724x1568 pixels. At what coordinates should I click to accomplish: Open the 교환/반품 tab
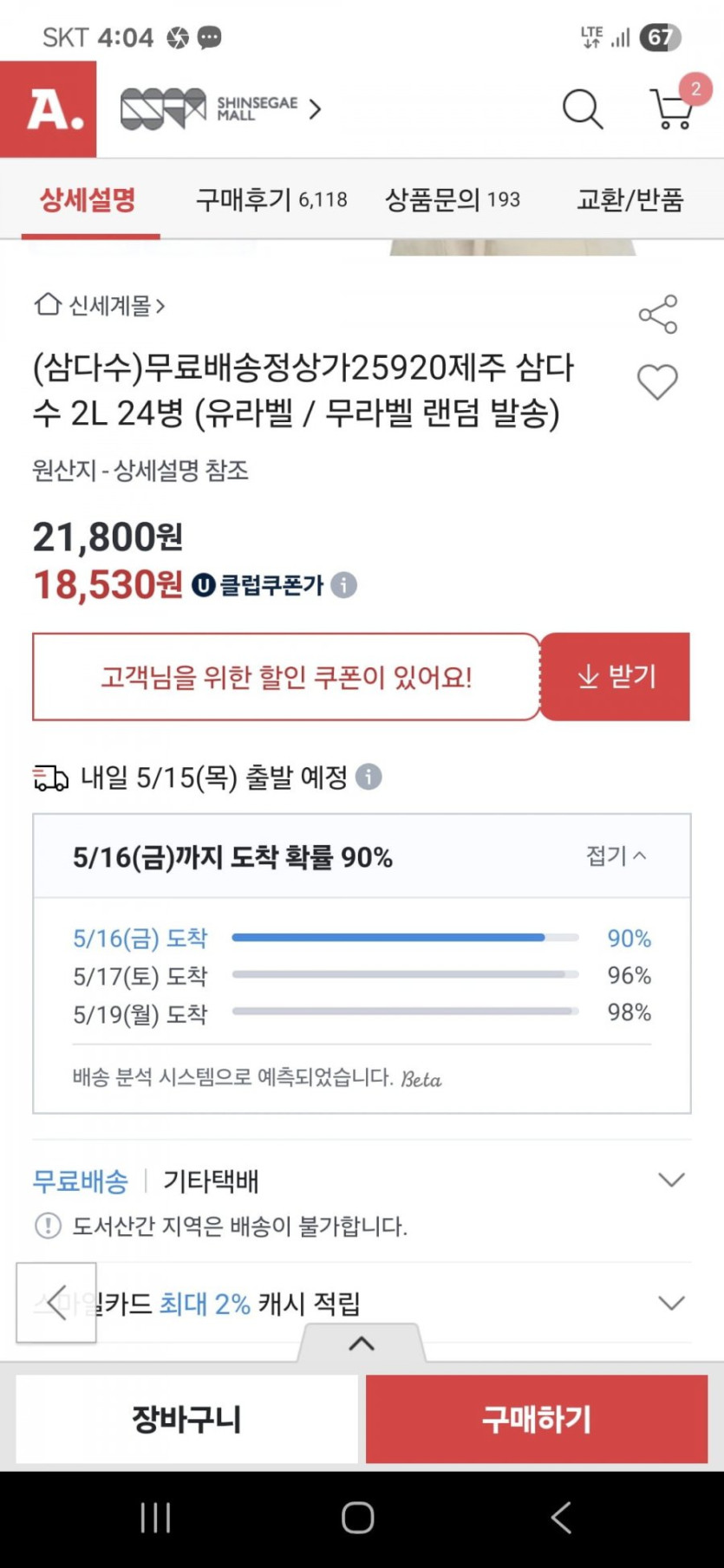[x=630, y=200]
